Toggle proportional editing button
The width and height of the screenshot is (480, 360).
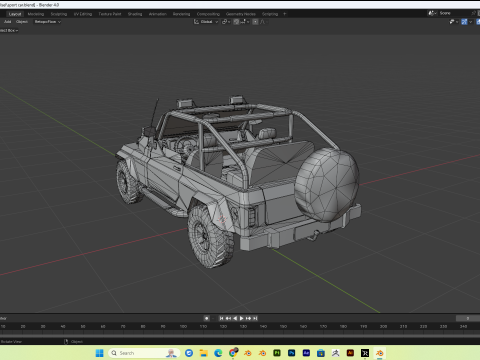(x=255, y=22)
